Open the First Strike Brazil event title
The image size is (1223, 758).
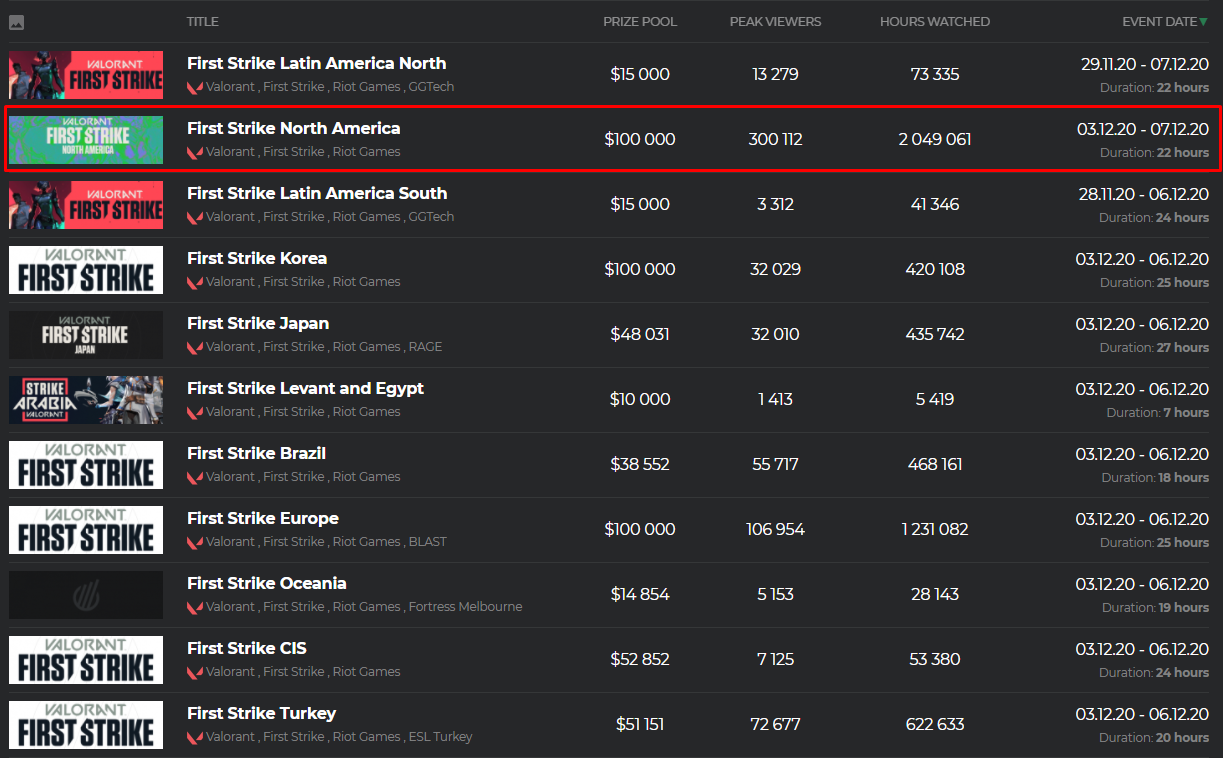click(257, 453)
